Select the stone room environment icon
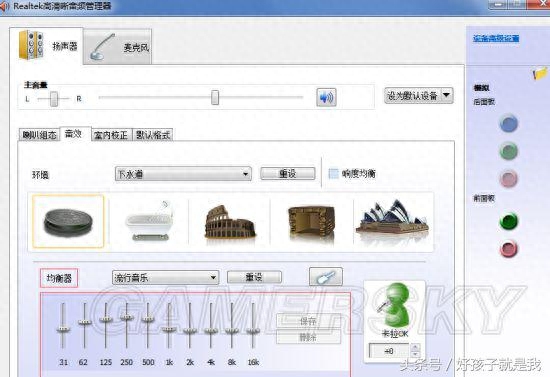550x377 pixels. click(311, 222)
